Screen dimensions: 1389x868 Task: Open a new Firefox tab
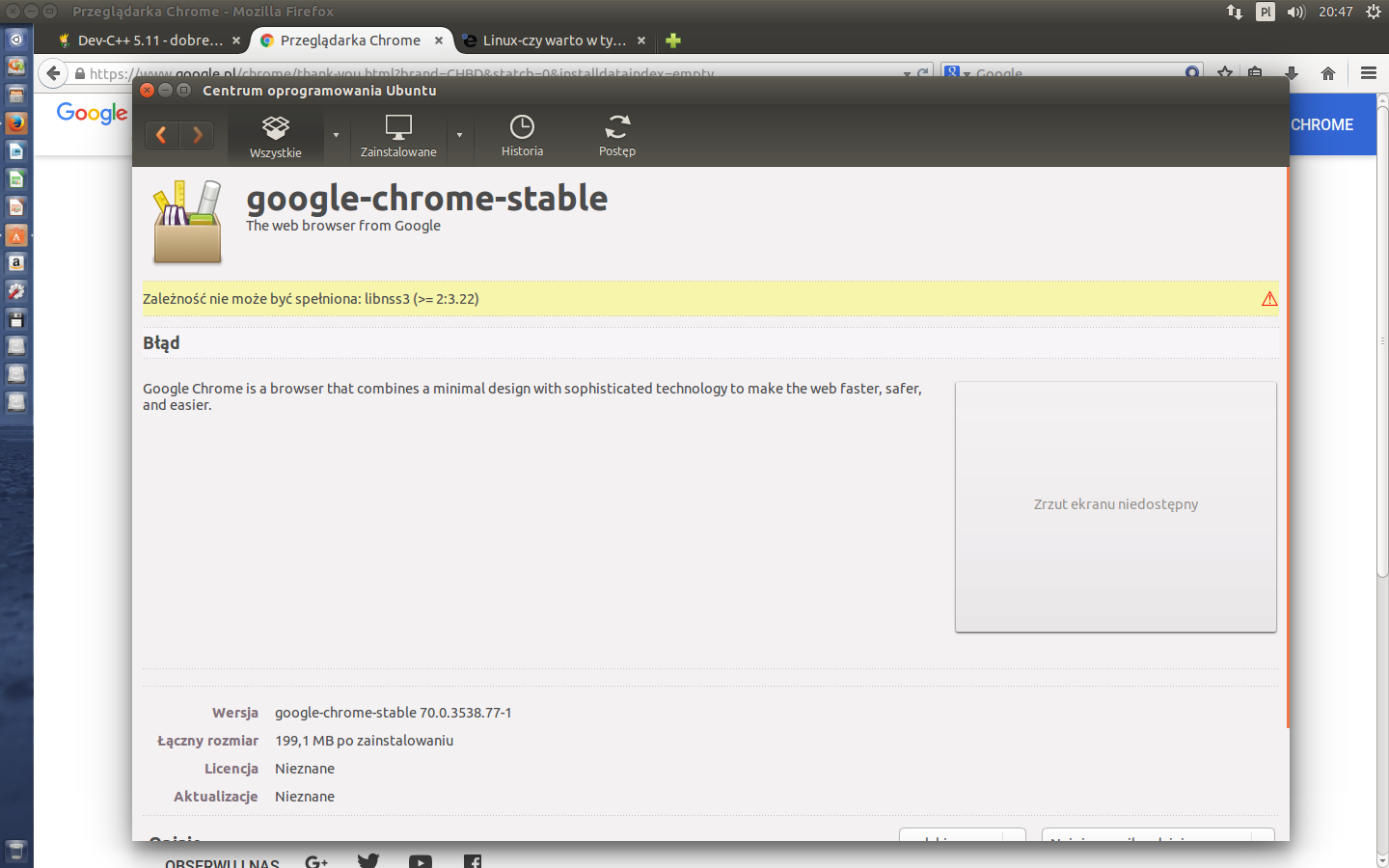(x=673, y=41)
